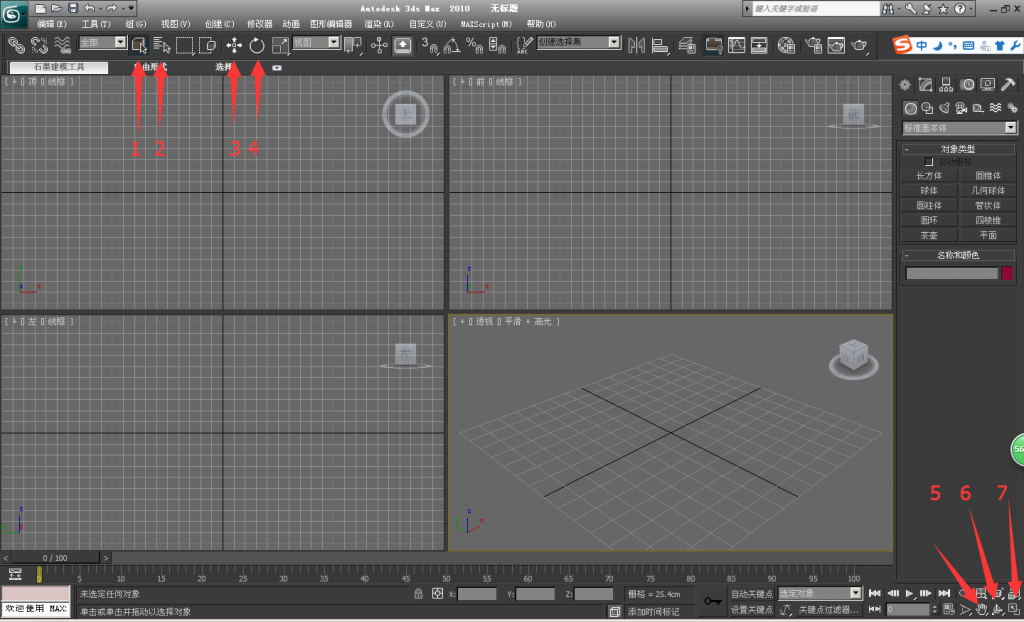The width and height of the screenshot is (1024, 622).
Task: Open the Utilities hammer panel
Action: 1008,85
